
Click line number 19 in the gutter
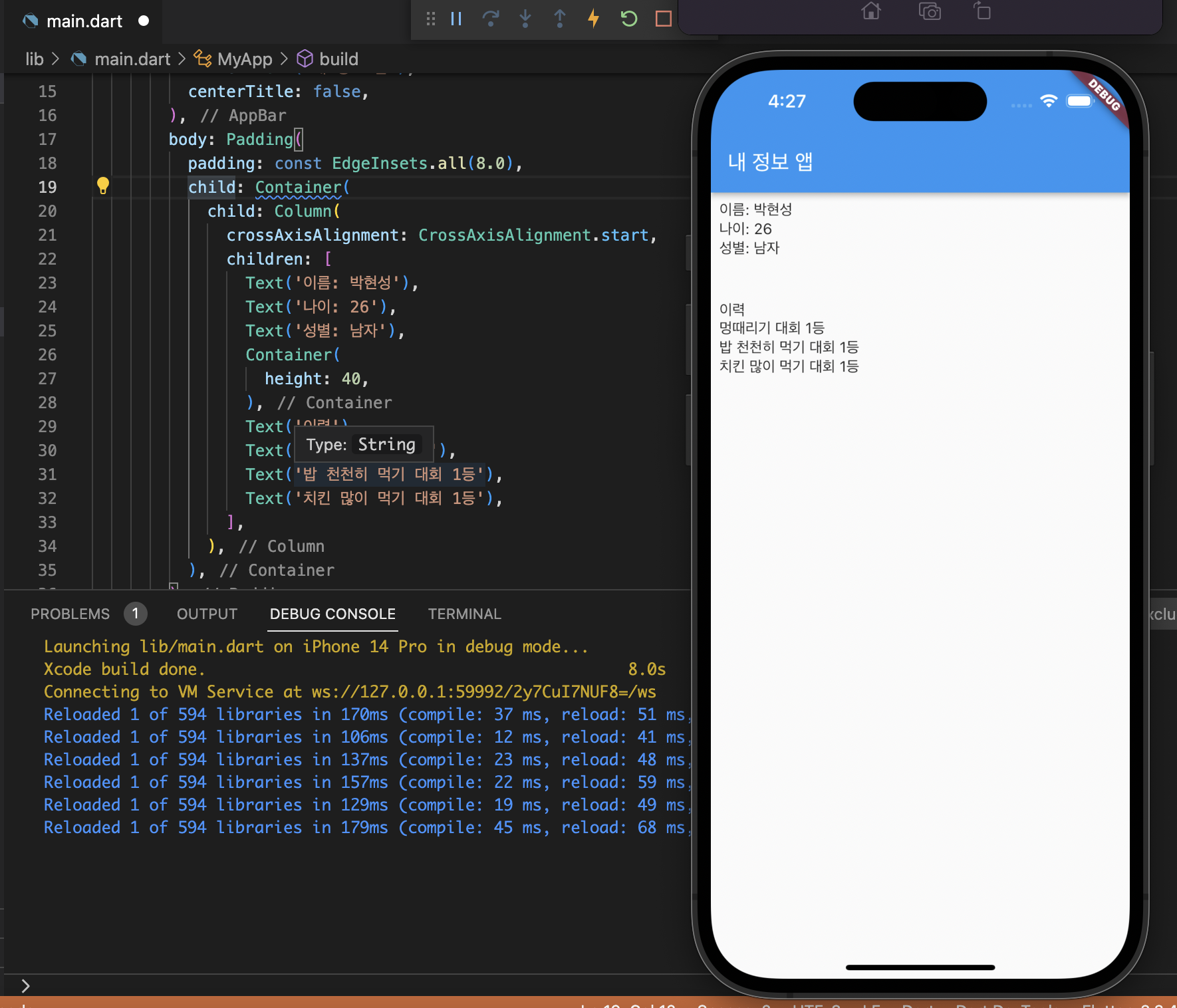[47, 187]
